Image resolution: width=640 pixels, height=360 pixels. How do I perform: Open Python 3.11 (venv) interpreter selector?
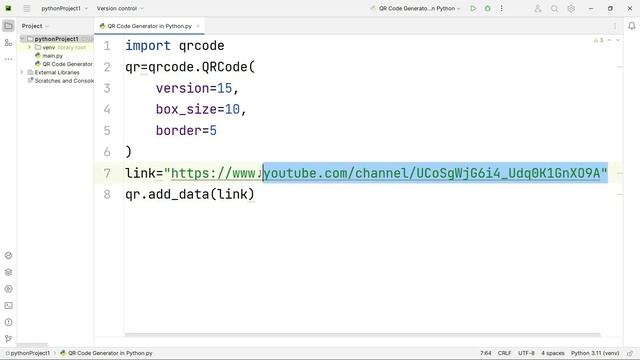pyautogui.click(x=595, y=353)
